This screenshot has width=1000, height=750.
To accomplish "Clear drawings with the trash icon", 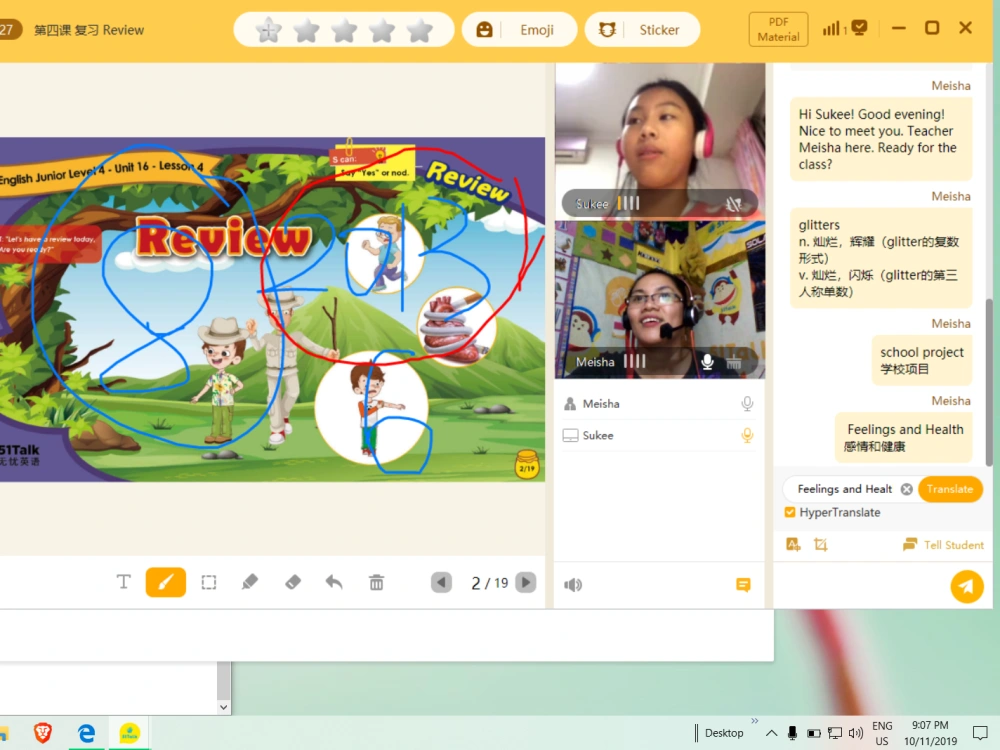I will (x=376, y=582).
